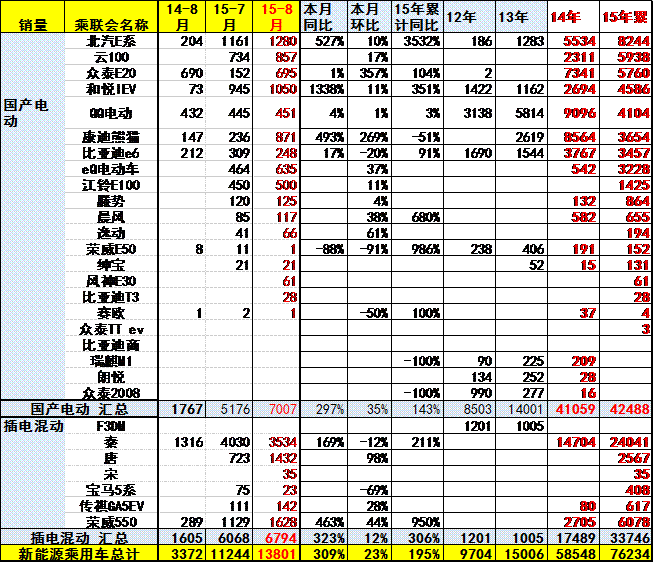This screenshot has height=563, width=654.
Task: Click the 国产电动 category cell at left
Action: [x=28, y=113]
